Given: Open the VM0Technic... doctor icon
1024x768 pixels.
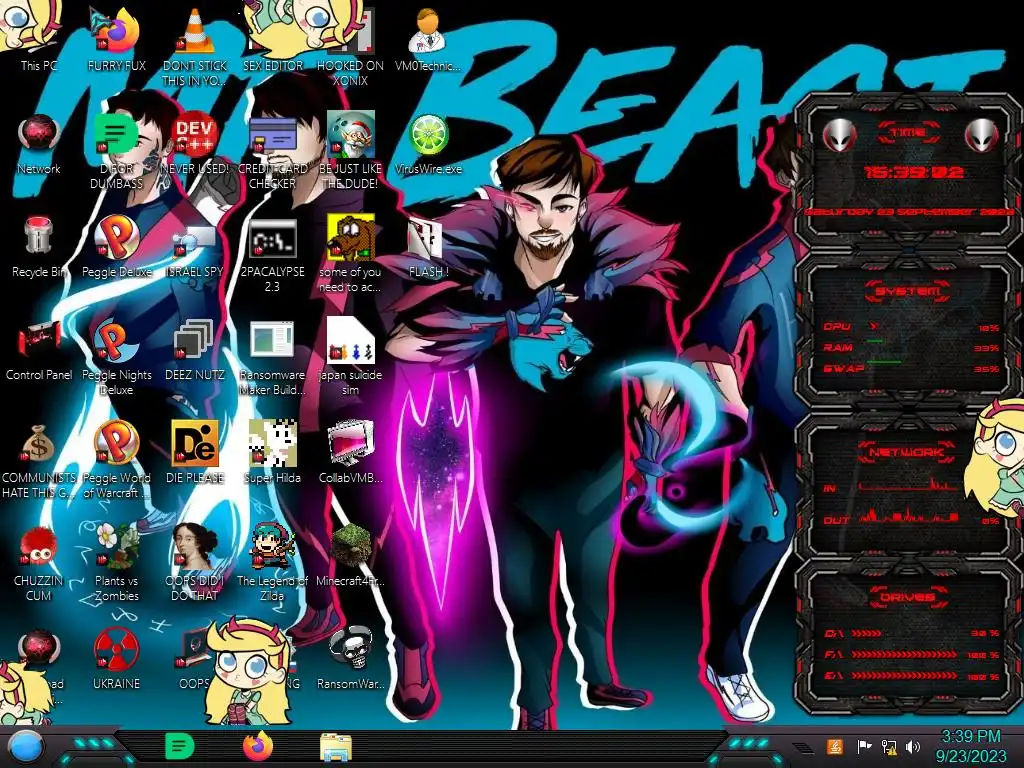Looking at the screenshot, I should coord(428,33).
